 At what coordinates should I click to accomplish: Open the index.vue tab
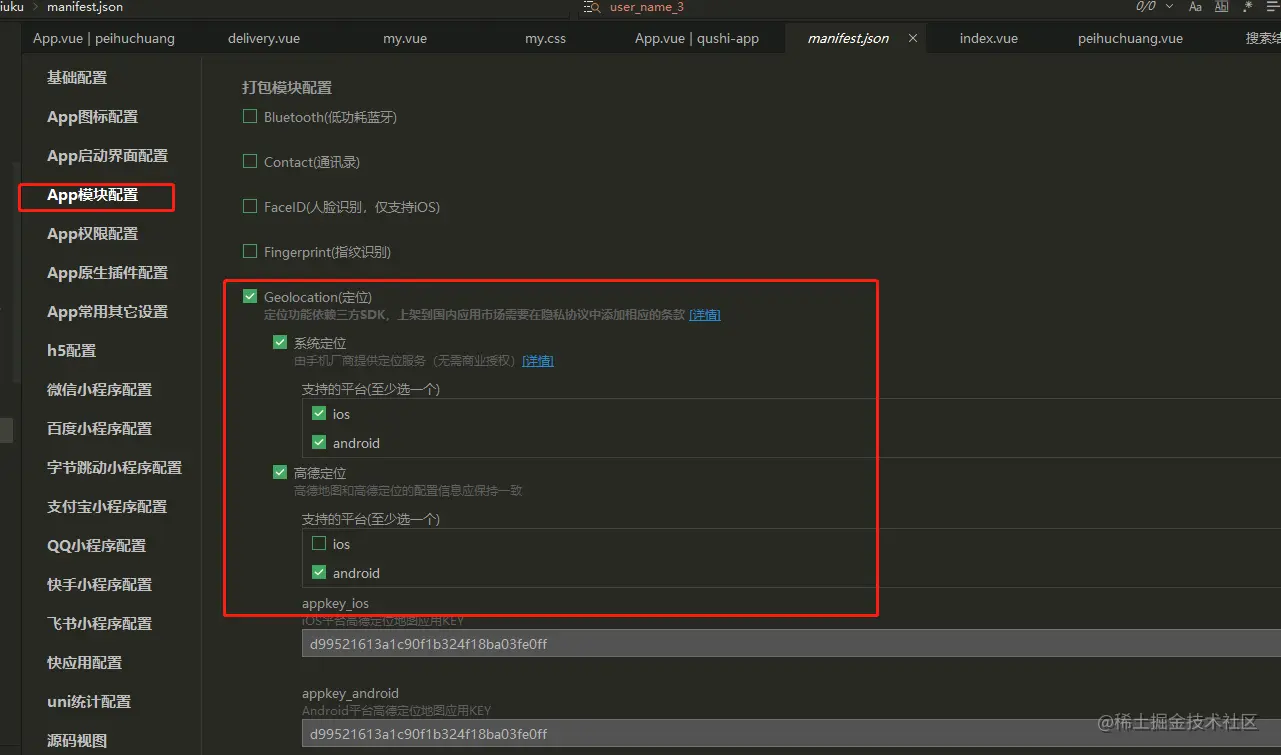[x=988, y=38]
